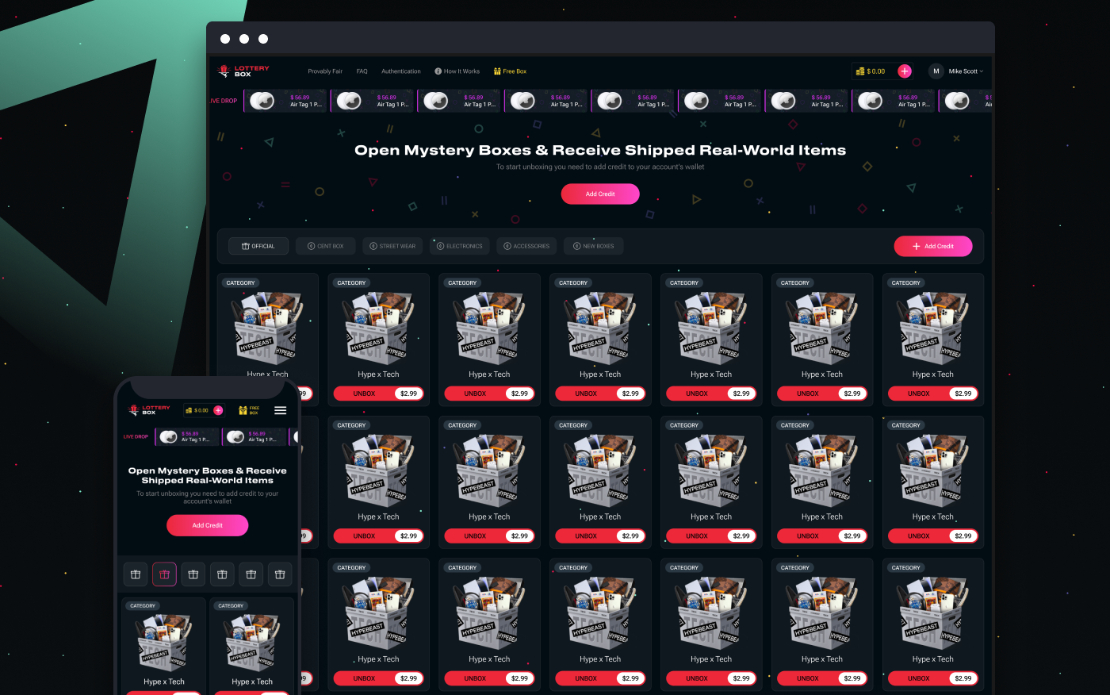Image resolution: width=1110 pixels, height=695 pixels.
Task: Toggle the Electronics category filter
Action: (458, 246)
